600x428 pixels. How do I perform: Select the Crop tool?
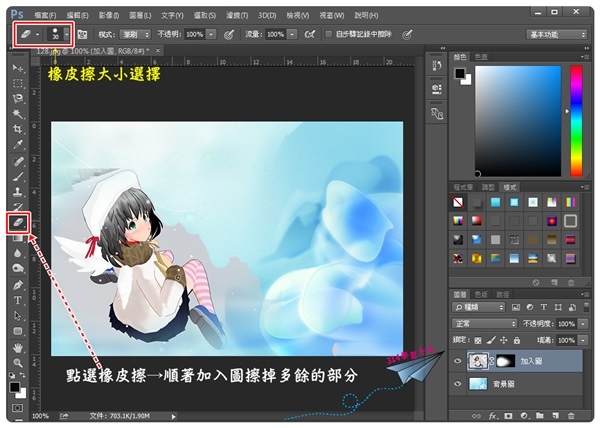(18, 129)
